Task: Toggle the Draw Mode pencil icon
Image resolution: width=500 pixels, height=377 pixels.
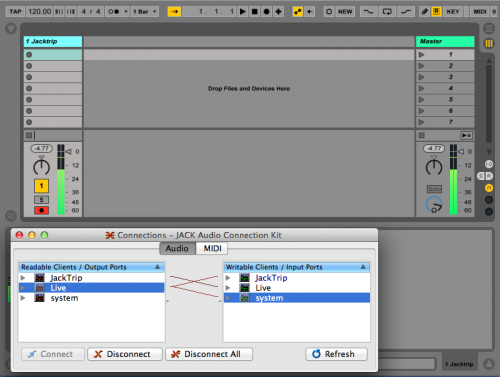Action: (424, 12)
